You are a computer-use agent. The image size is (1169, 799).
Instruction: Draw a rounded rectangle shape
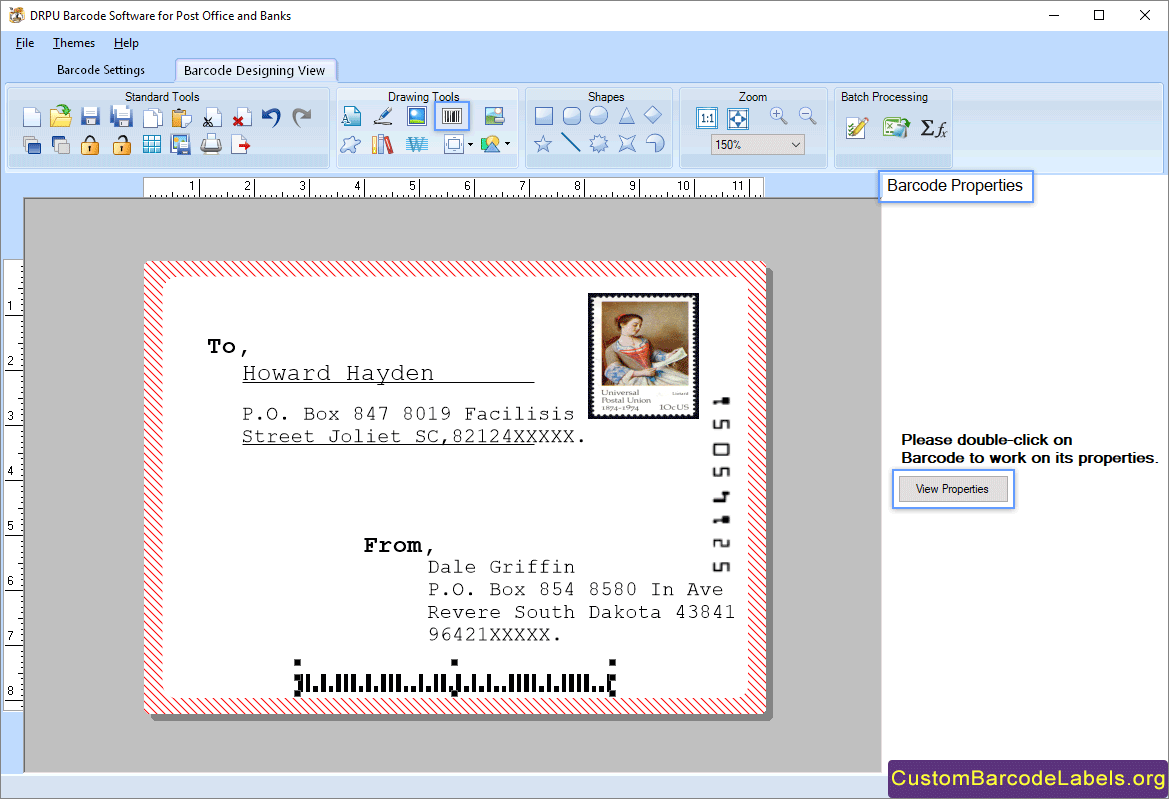572,116
